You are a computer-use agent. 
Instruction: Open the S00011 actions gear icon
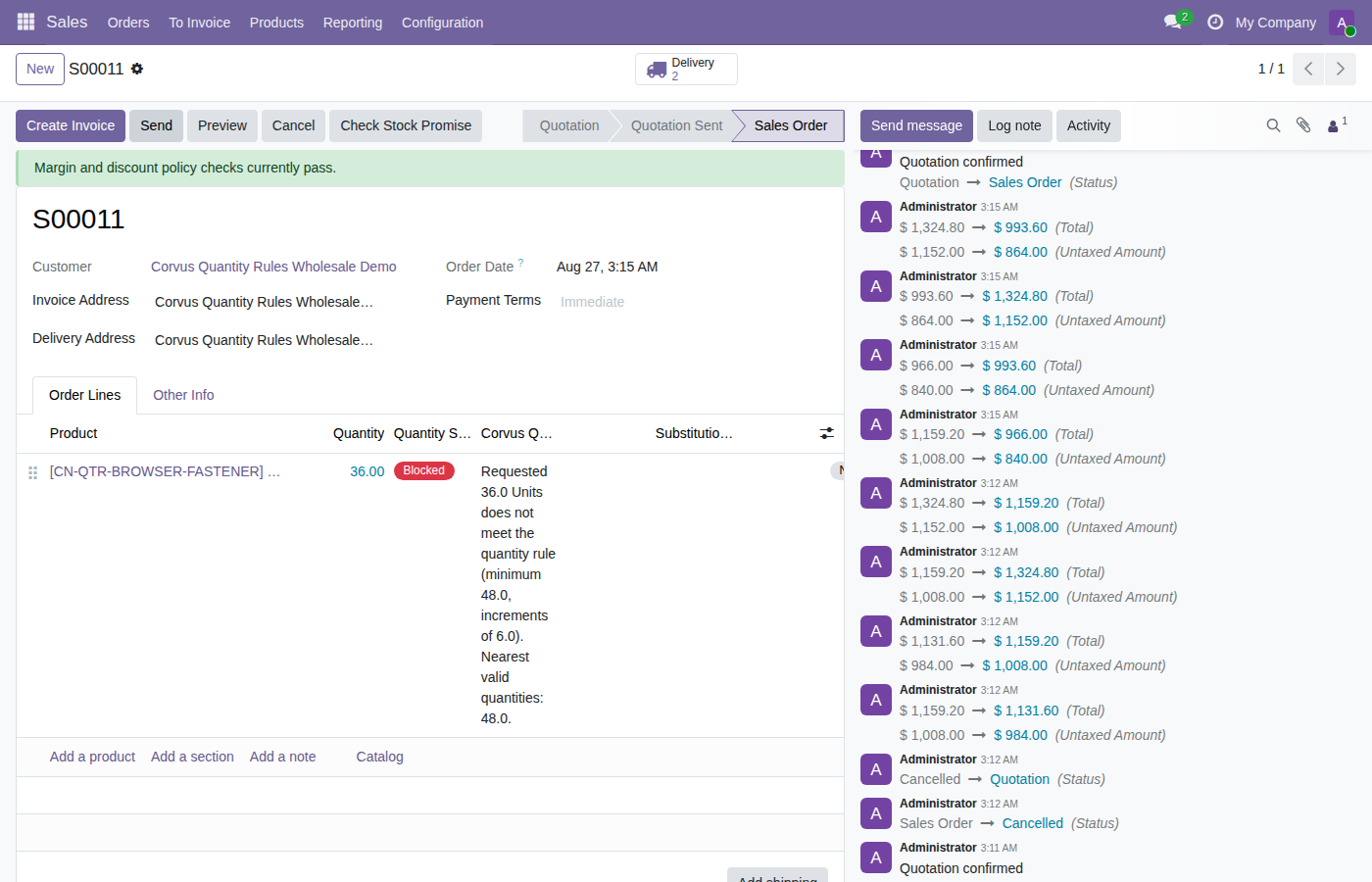(137, 69)
